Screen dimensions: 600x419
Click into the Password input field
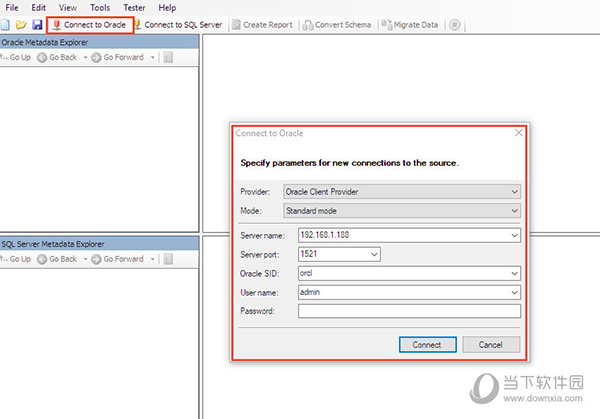tap(408, 311)
